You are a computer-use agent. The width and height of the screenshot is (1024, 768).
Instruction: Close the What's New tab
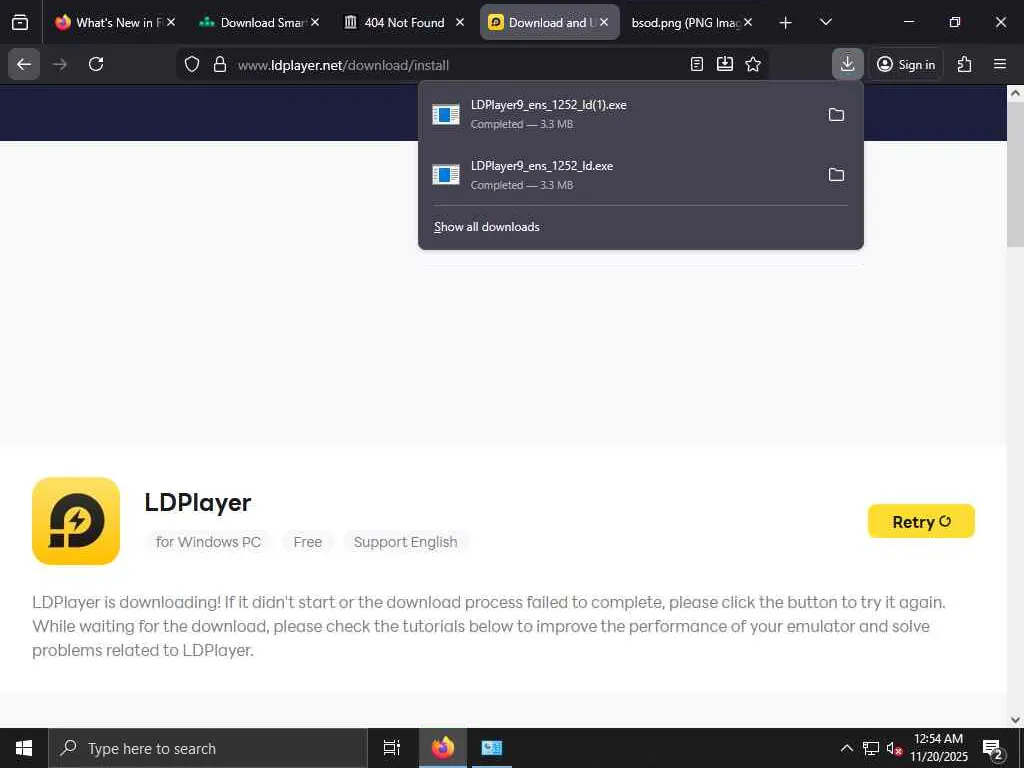point(171,22)
